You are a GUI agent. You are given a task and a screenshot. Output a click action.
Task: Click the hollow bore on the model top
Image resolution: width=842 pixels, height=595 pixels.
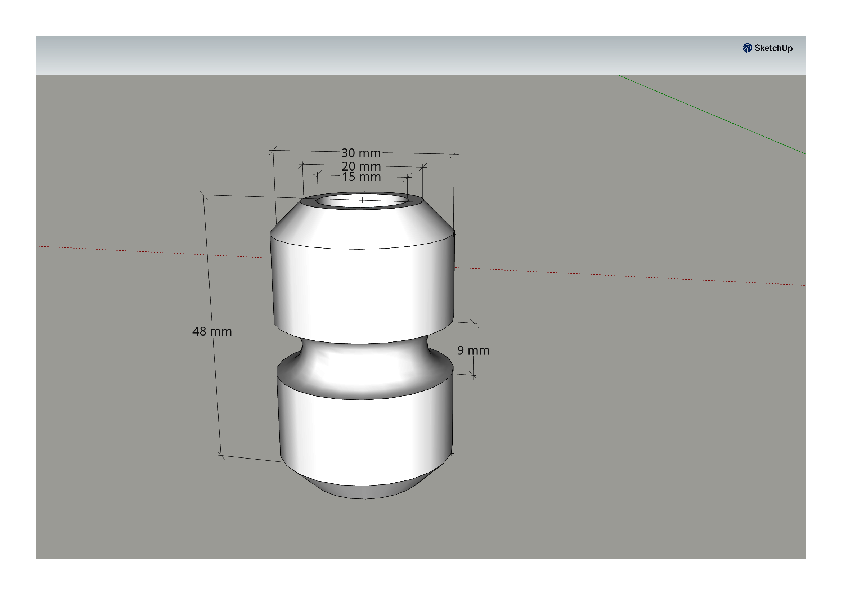click(362, 201)
